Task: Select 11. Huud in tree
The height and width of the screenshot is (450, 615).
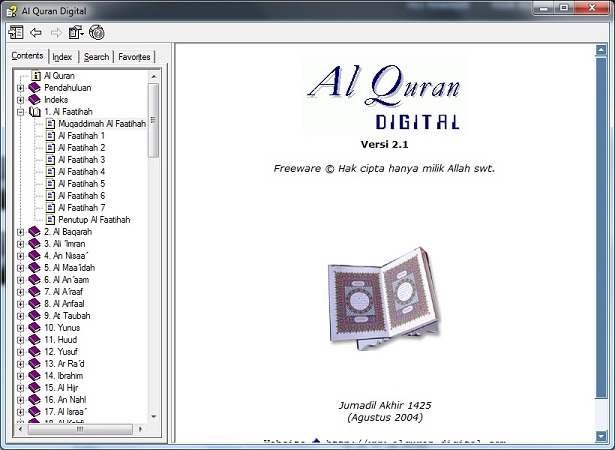Action: [61, 340]
